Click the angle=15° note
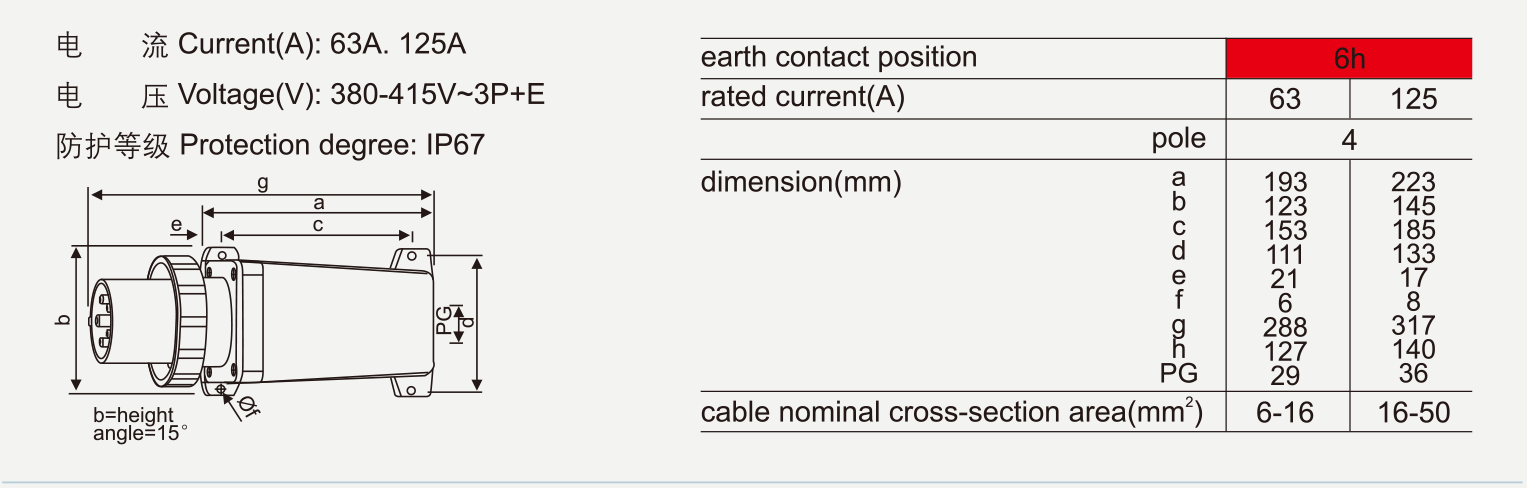The width and height of the screenshot is (1527, 488). (x=140, y=433)
